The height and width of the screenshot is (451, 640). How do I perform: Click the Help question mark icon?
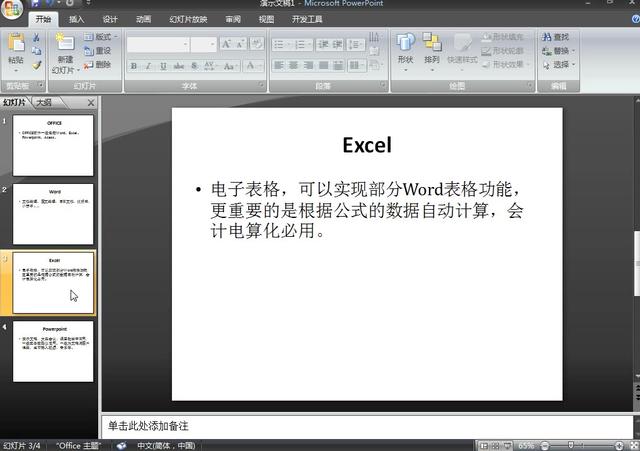636,19
